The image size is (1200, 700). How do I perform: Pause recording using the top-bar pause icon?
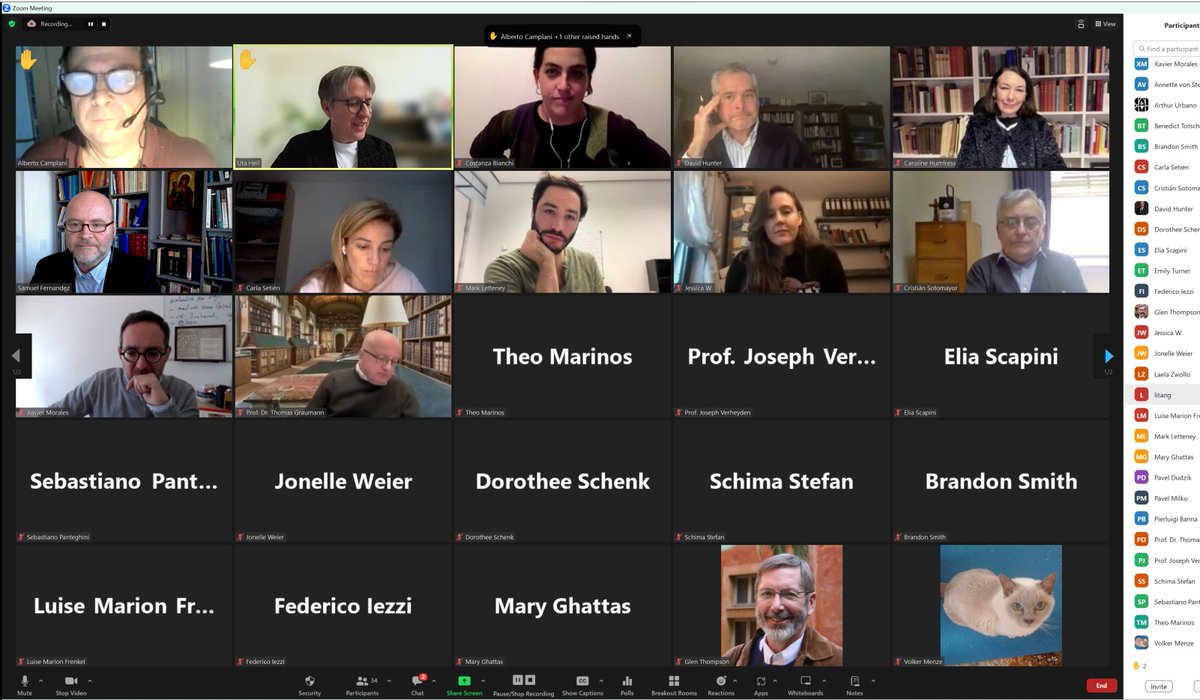click(x=90, y=23)
